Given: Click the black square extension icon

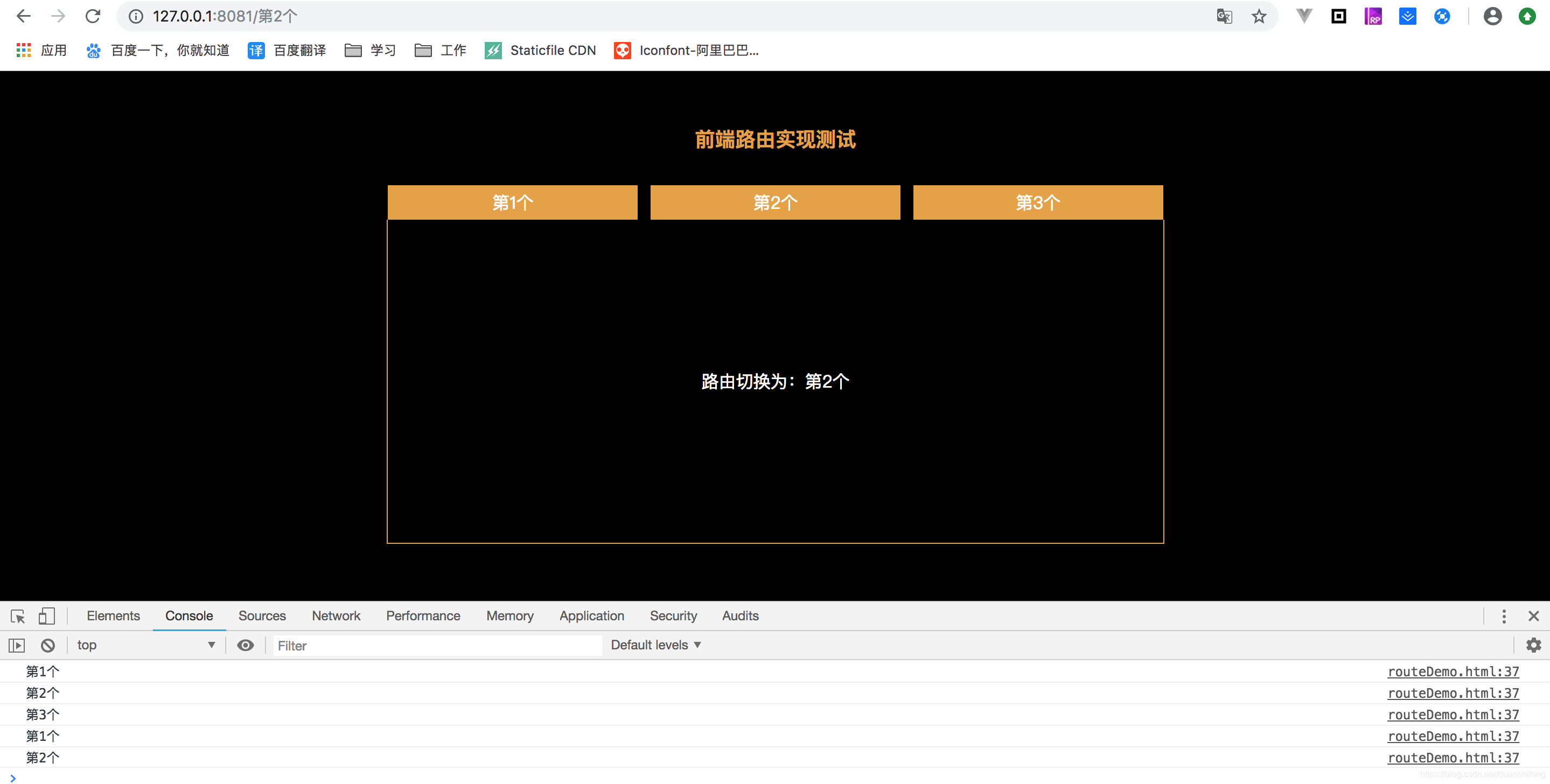Looking at the screenshot, I should point(1339,16).
